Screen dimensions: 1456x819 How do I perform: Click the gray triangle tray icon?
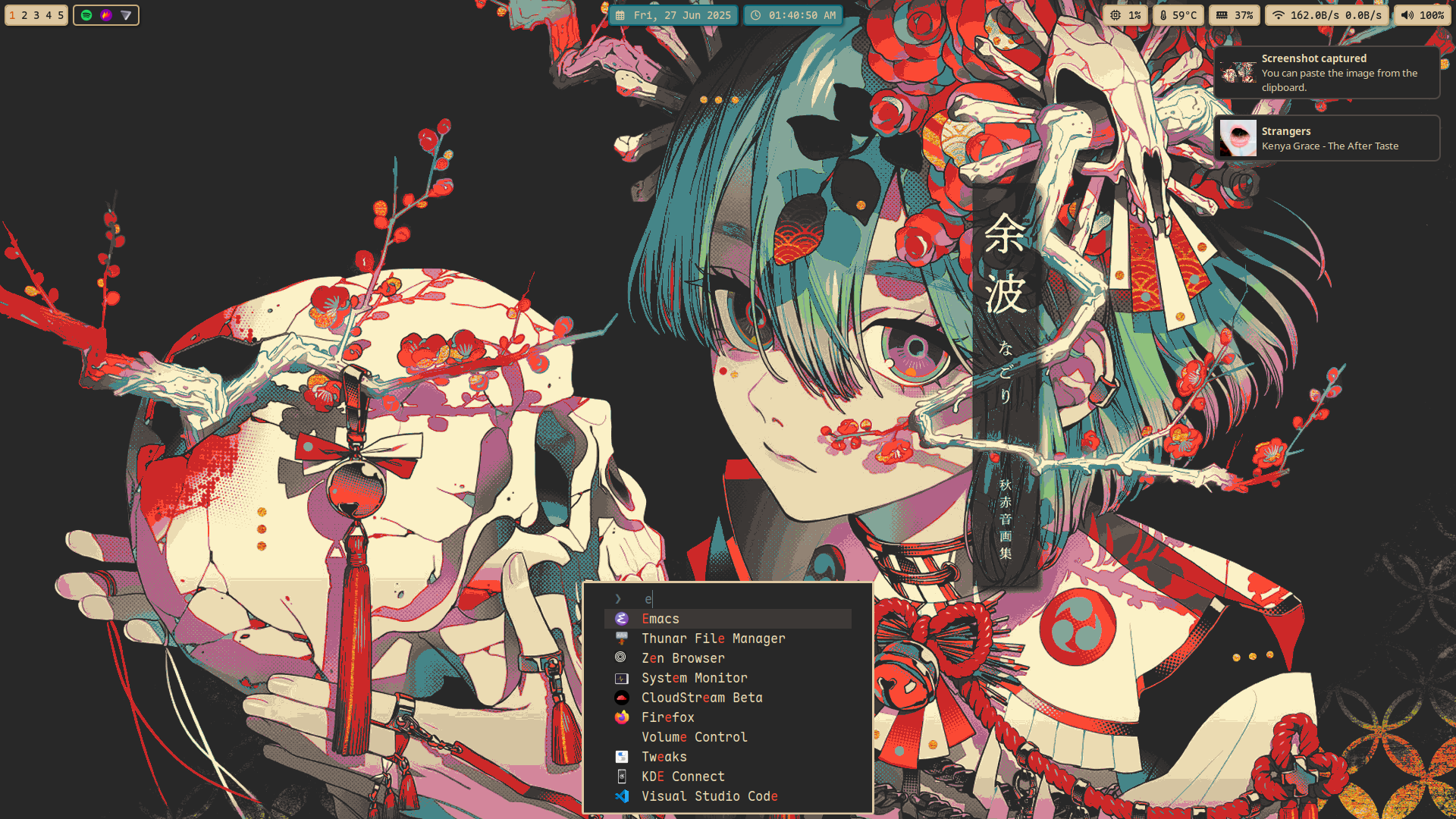pos(126,15)
